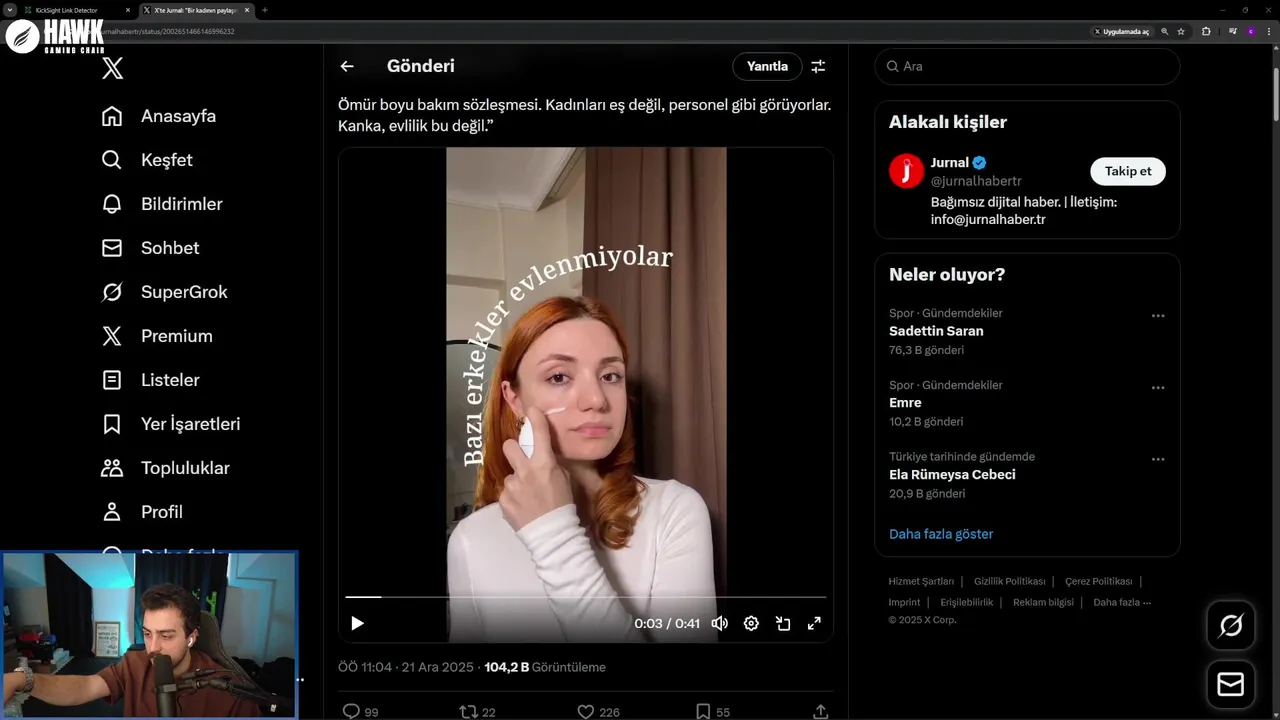Seek on the video progress bar
This screenshot has width=1280, height=720.
point(586,597)
